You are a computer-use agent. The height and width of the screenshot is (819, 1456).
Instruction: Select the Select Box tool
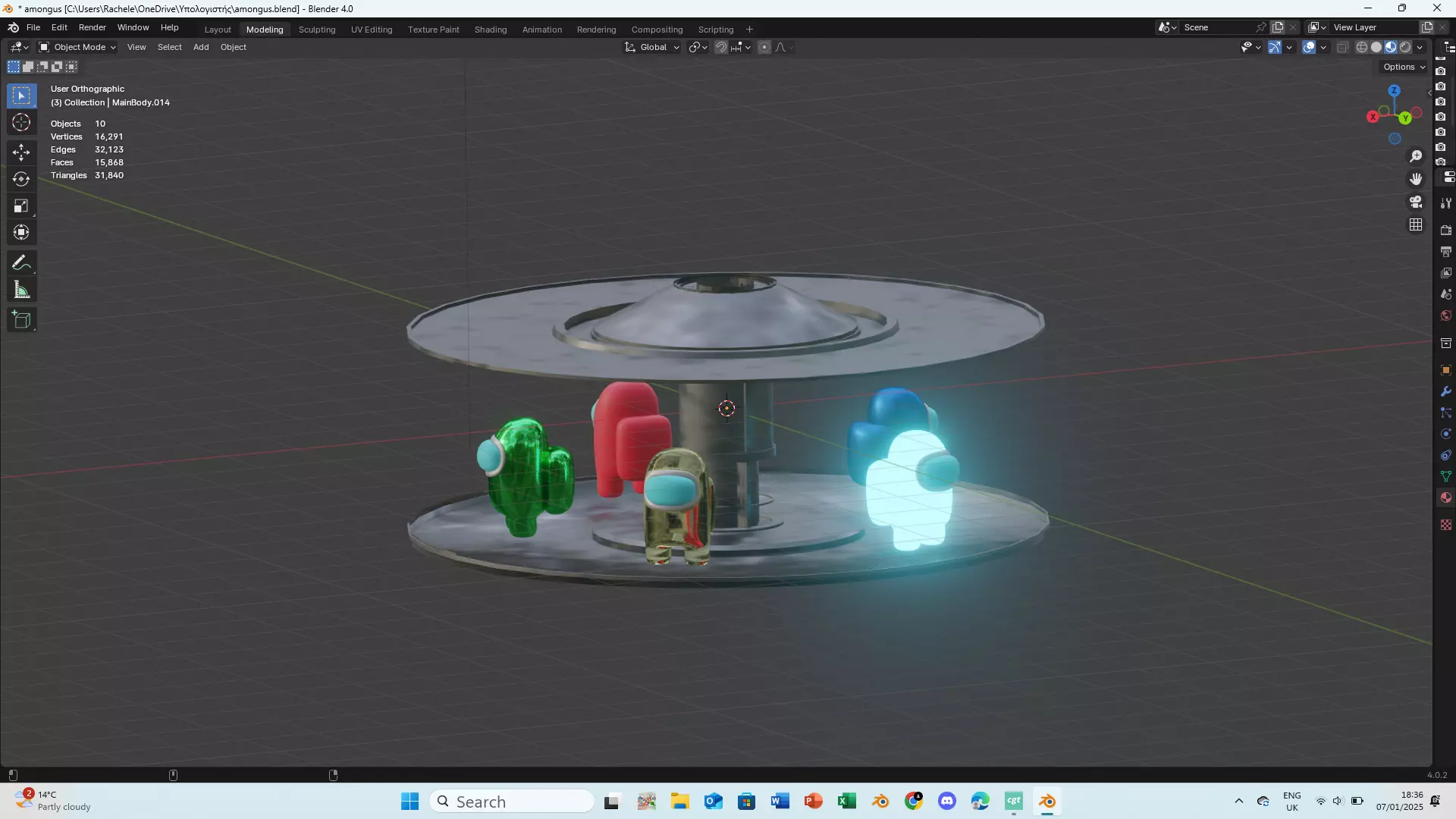pyautogui.click(x=21, y=96)
